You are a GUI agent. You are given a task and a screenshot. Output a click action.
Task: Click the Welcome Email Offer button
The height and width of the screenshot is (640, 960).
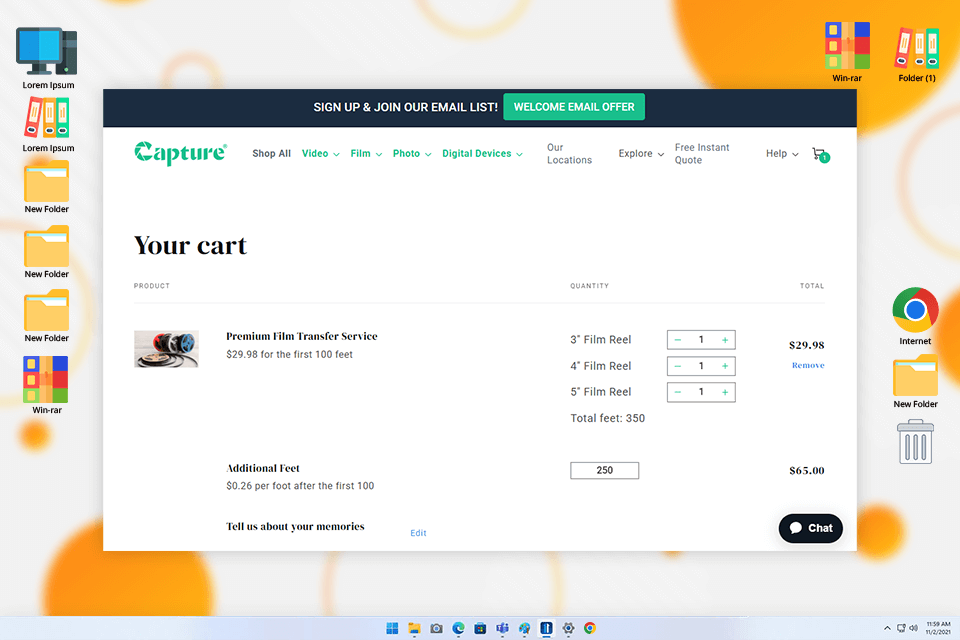click(x=574, y=107)
